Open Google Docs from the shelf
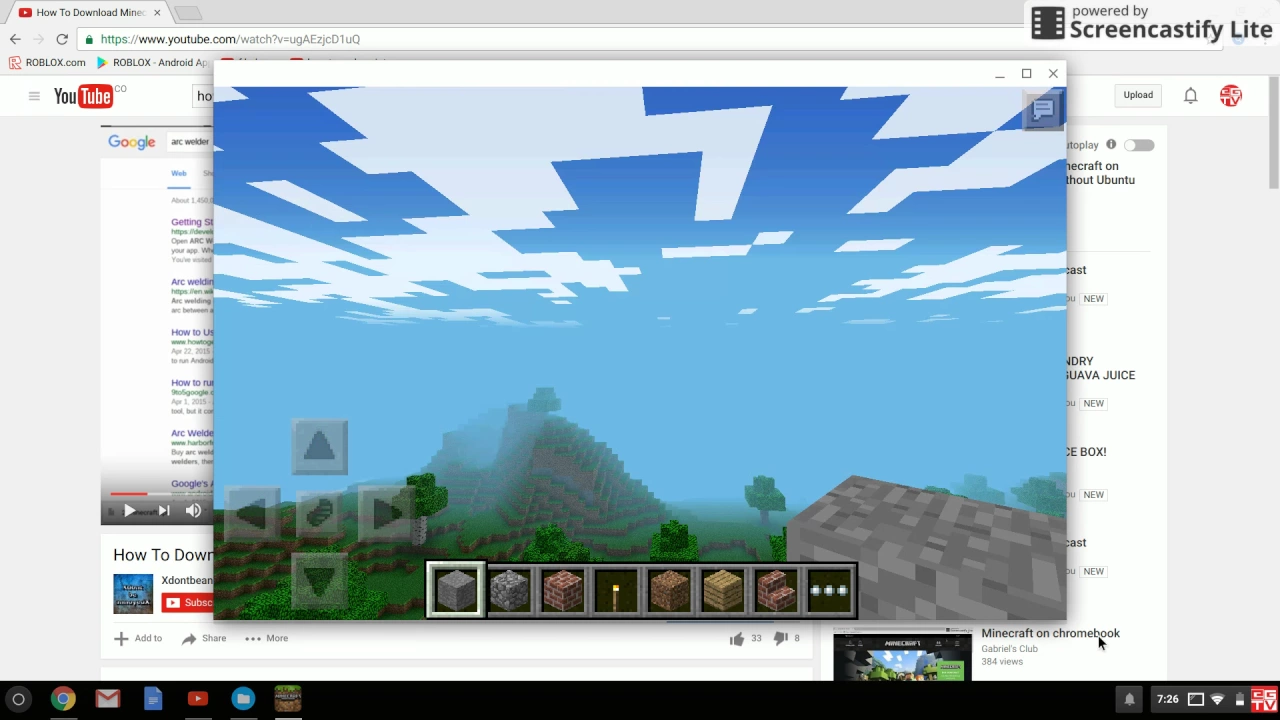Viewport: 1280px width, 720px height. [x=153, y=699]
